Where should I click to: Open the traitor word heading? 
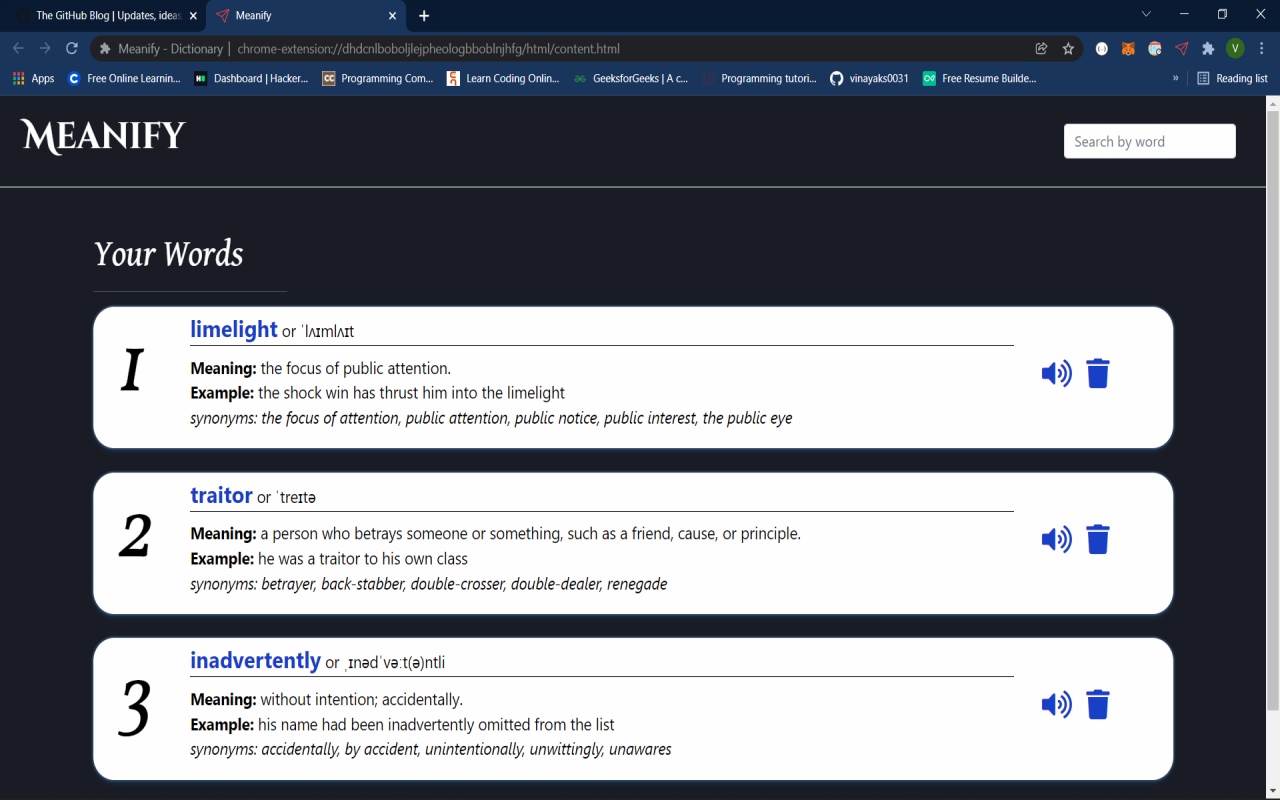pos(221,495)
